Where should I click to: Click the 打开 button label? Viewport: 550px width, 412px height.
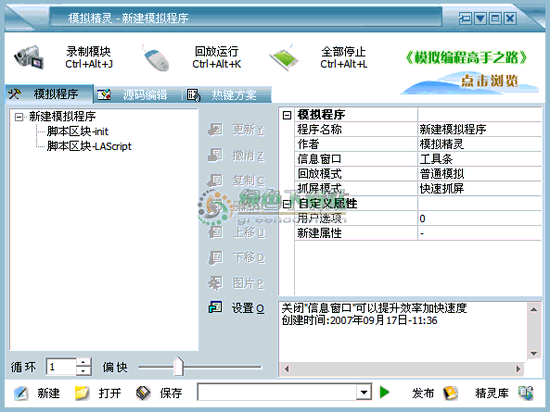tap(110, 393)
